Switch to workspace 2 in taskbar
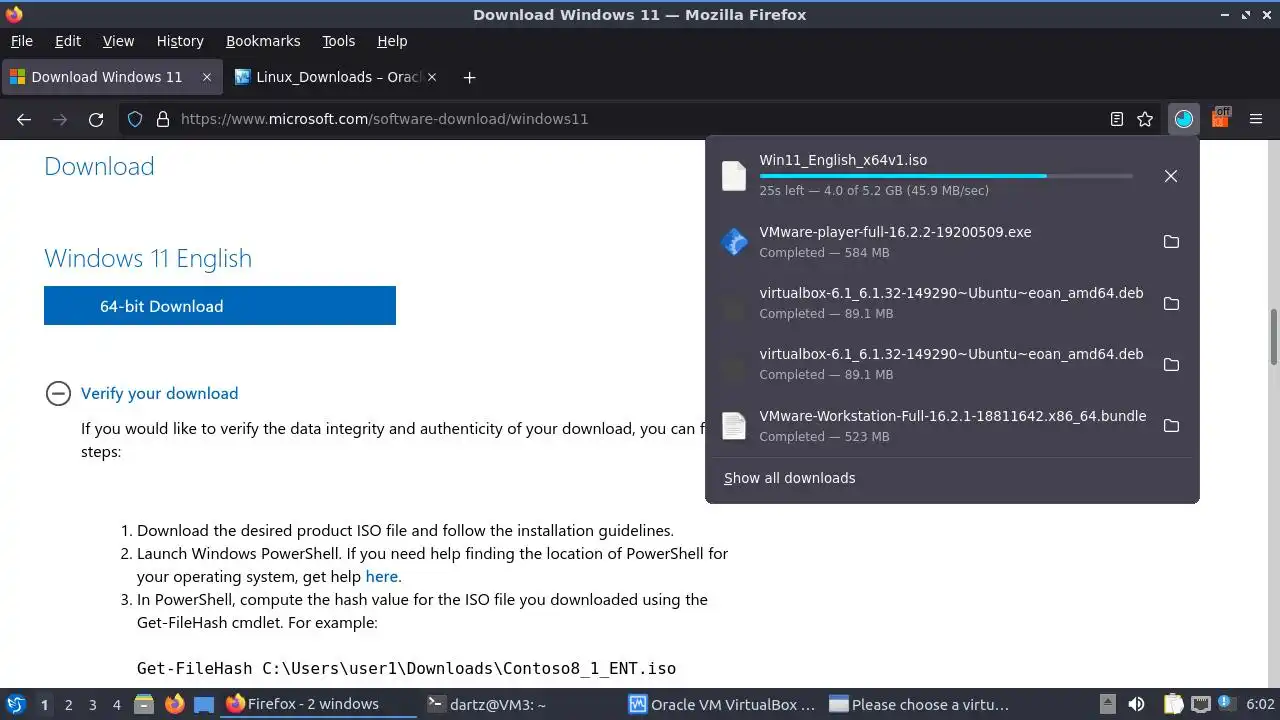Viewport: 1280px width, 720px height. click(x=68, y=705)
